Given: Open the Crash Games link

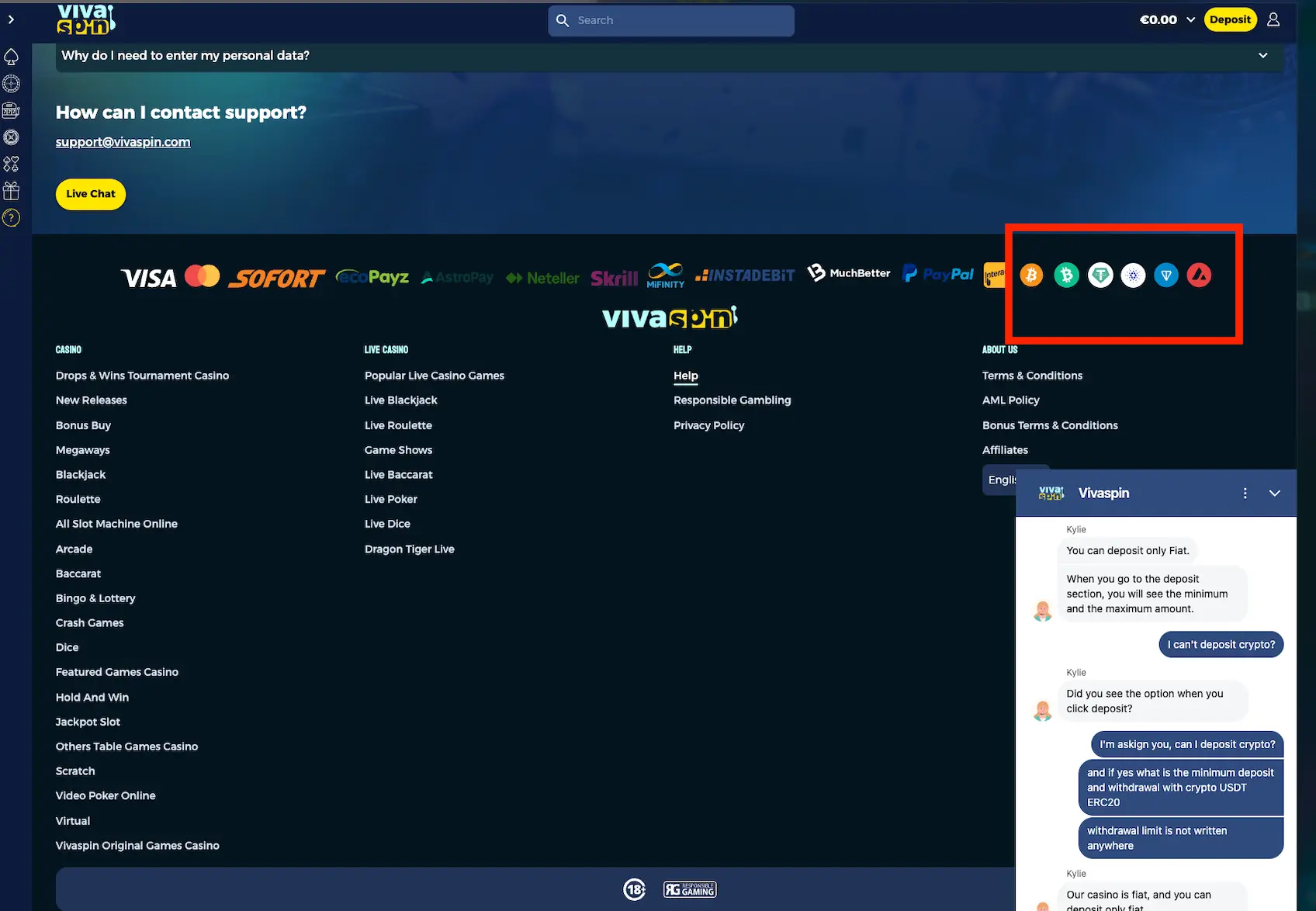Looking at the screenshot, I should [x=90, y=622].
